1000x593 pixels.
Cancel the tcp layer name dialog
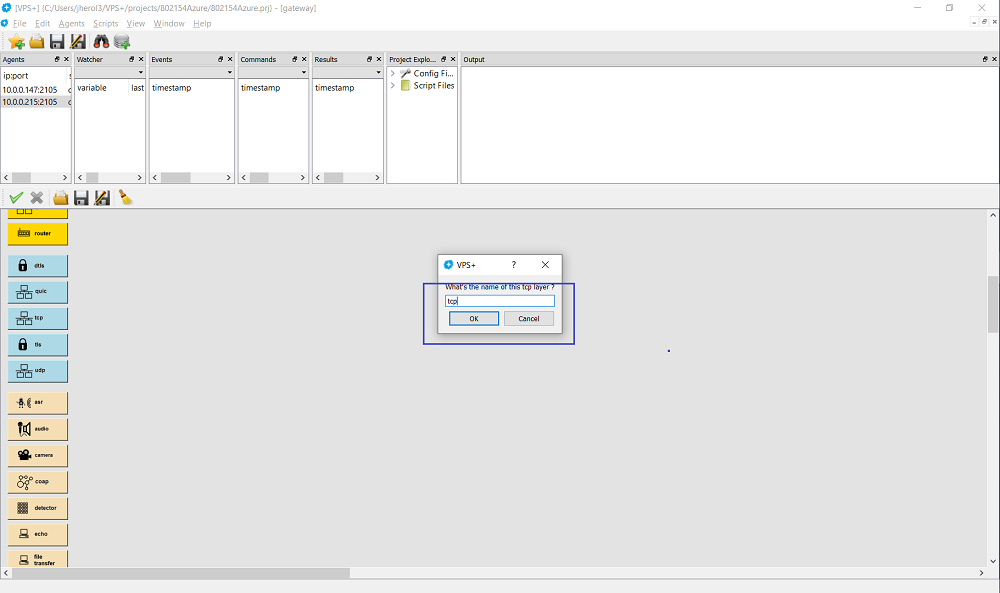point(529,319)
